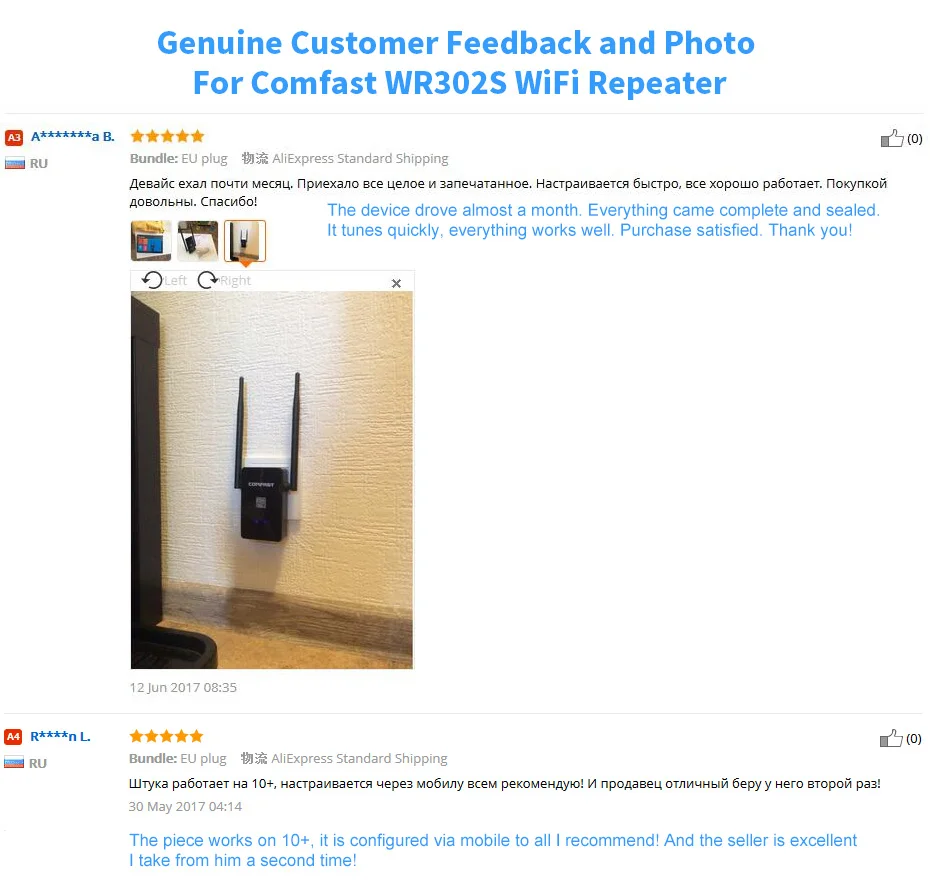Image resolution: width=930 pixels, height=885 pixels.
Task: Select third thumbnail with orange border
Action: (x=245, y=240)
